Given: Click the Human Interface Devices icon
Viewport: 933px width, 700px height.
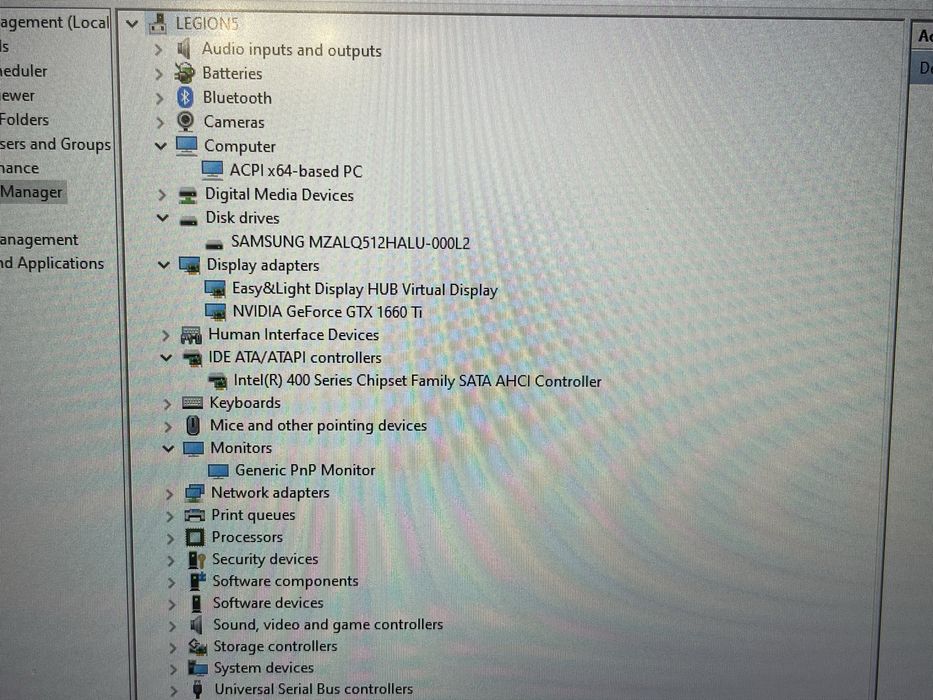Looking at the screenshot, I should pos(191,335).
